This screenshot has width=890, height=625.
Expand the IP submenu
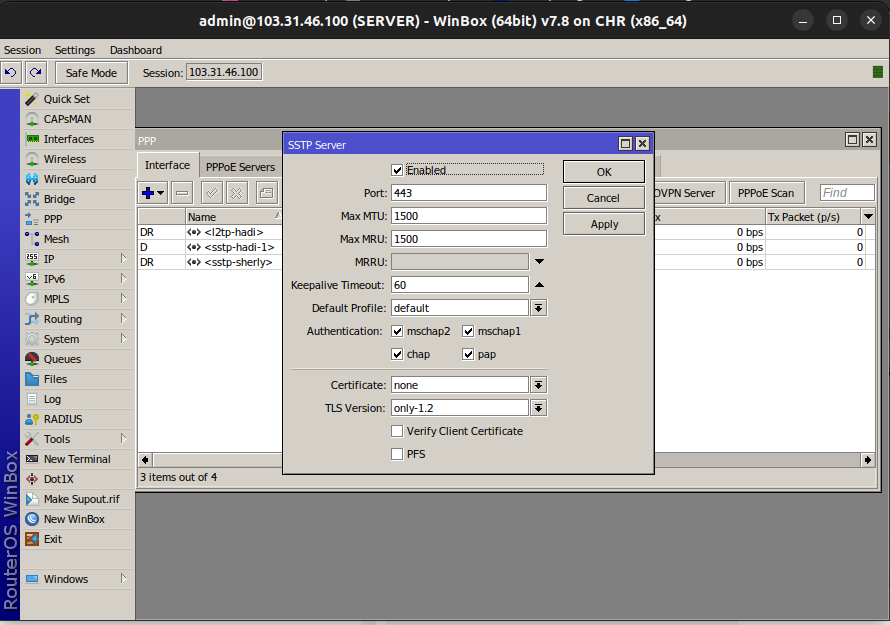[123, 259]
